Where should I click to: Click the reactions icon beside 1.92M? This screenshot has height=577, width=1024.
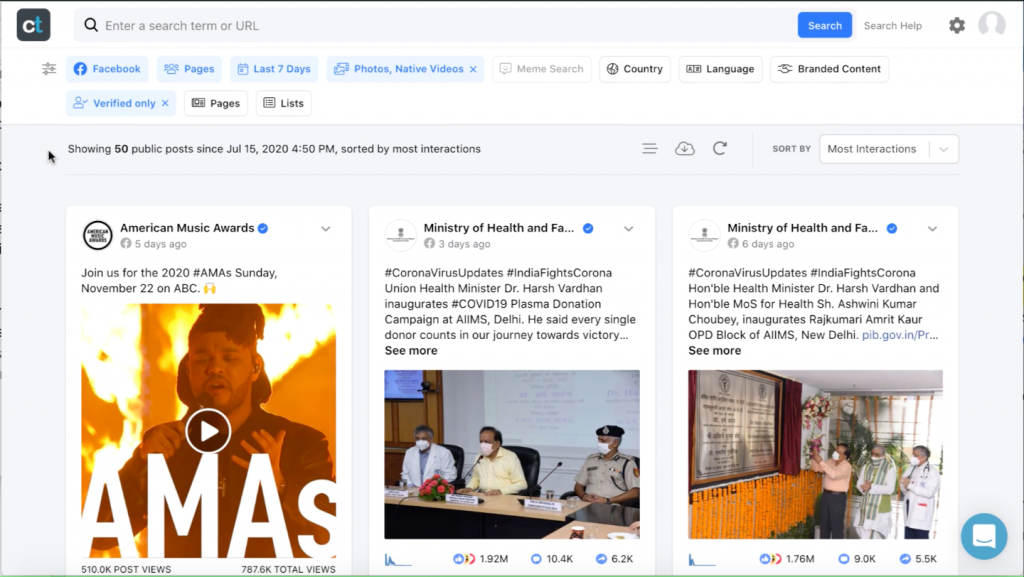pyautogui.click(x=464, y=559)
